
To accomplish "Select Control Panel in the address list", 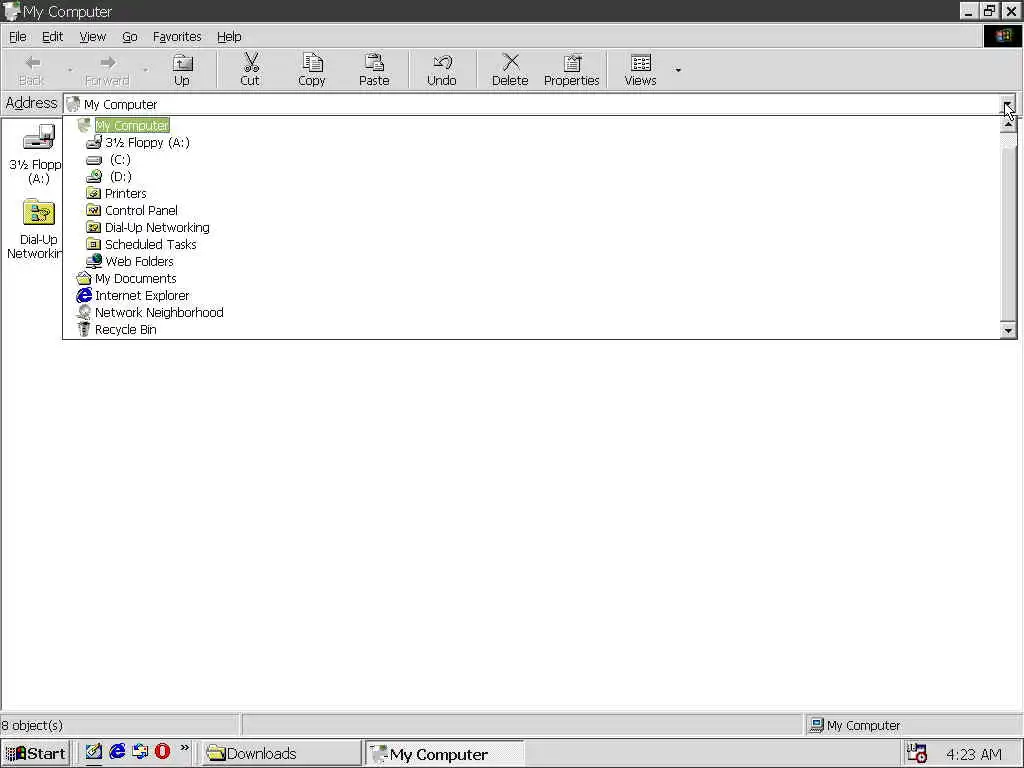I will click(x=141, y=210).
